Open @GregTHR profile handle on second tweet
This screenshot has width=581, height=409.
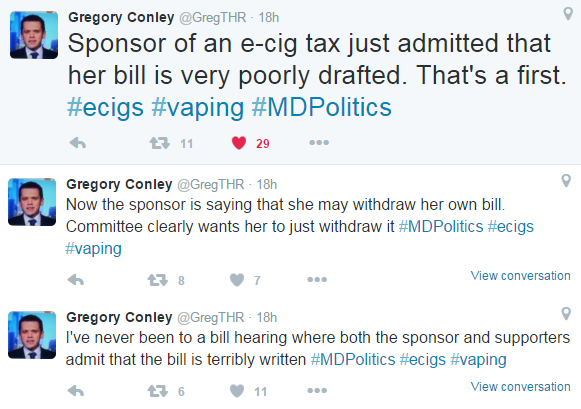pos(210,184)
